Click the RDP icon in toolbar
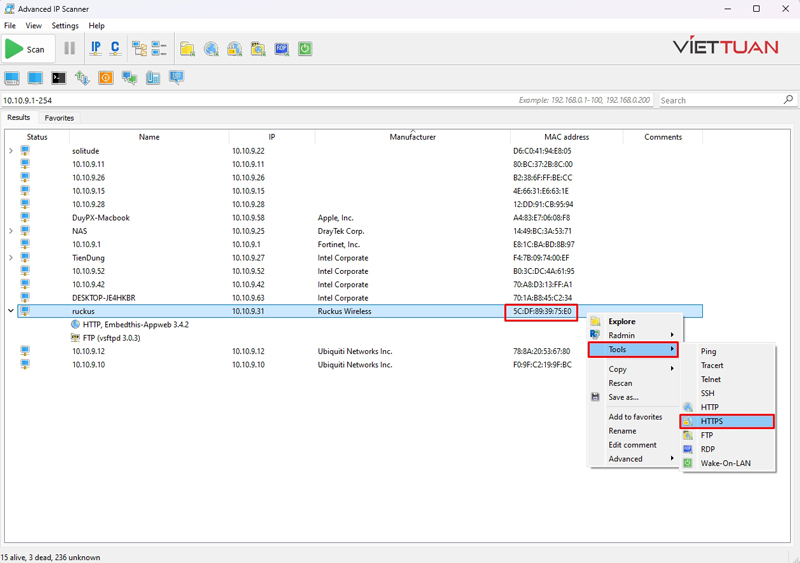This screenshot has height=563, width=800. (x=281, y=48)
